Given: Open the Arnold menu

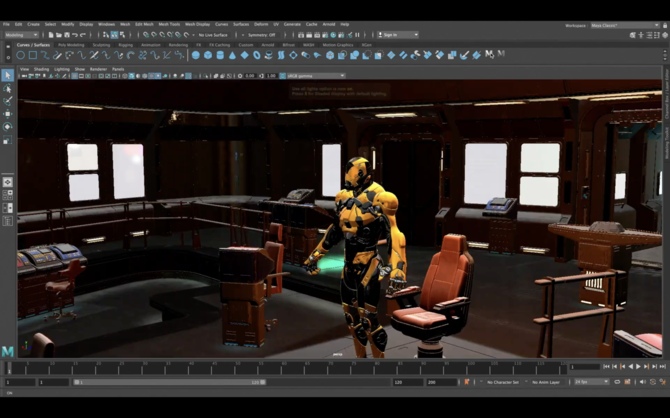Looking at the screenshot, I should pyautogui.click(x=329, y=24).
